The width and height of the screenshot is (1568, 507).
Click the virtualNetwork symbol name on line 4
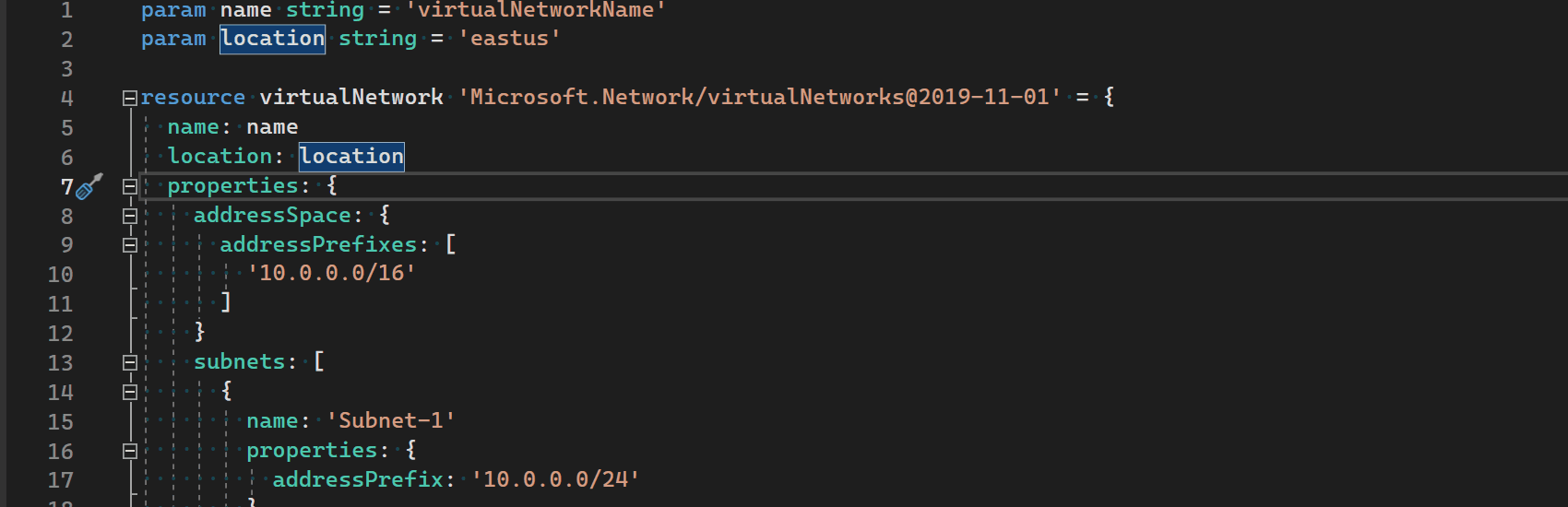tap(351, 97)
